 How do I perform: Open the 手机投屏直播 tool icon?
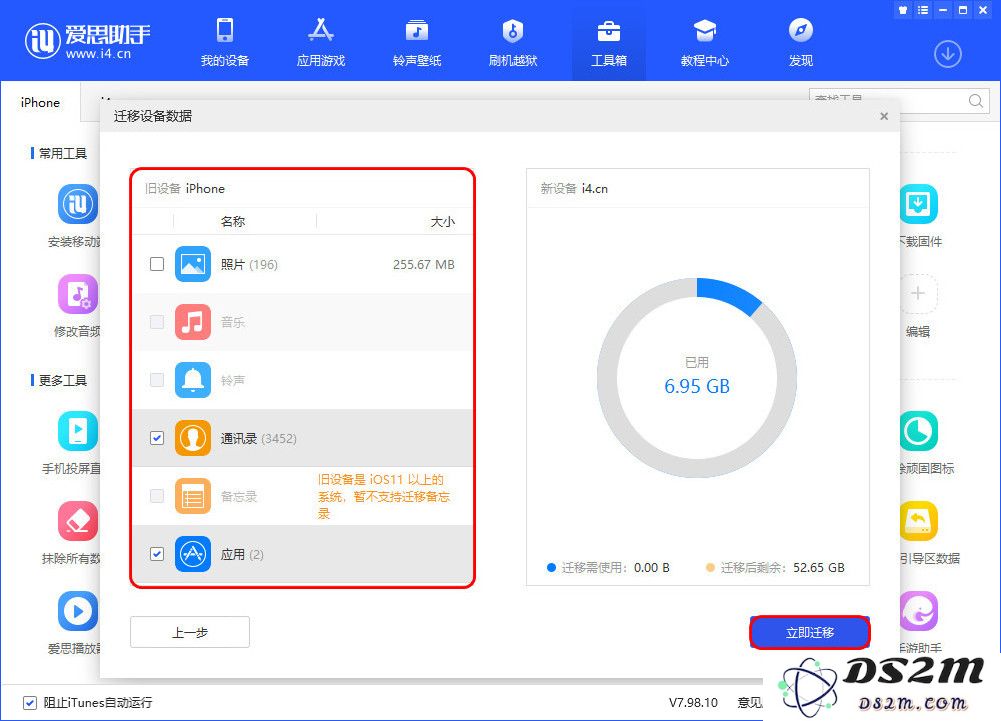[78, 431]
